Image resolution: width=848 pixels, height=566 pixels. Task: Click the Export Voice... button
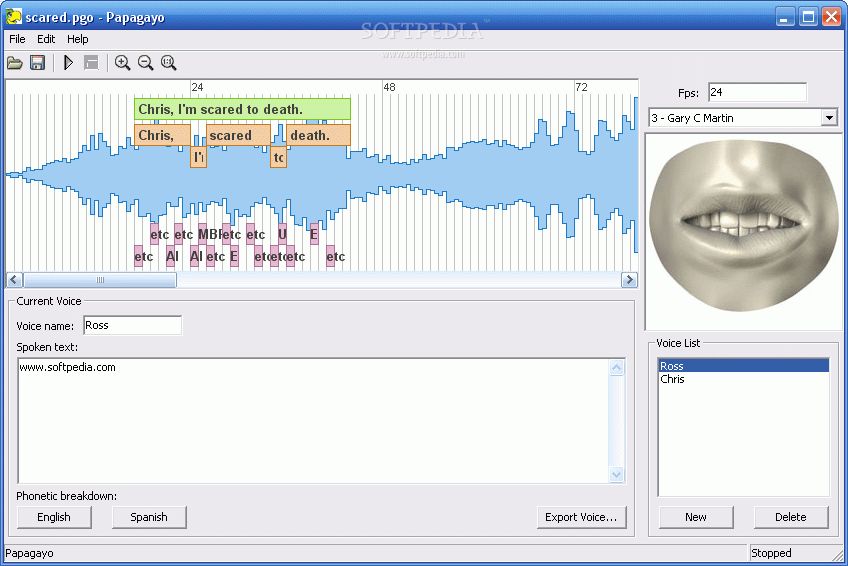click(581, 517)
